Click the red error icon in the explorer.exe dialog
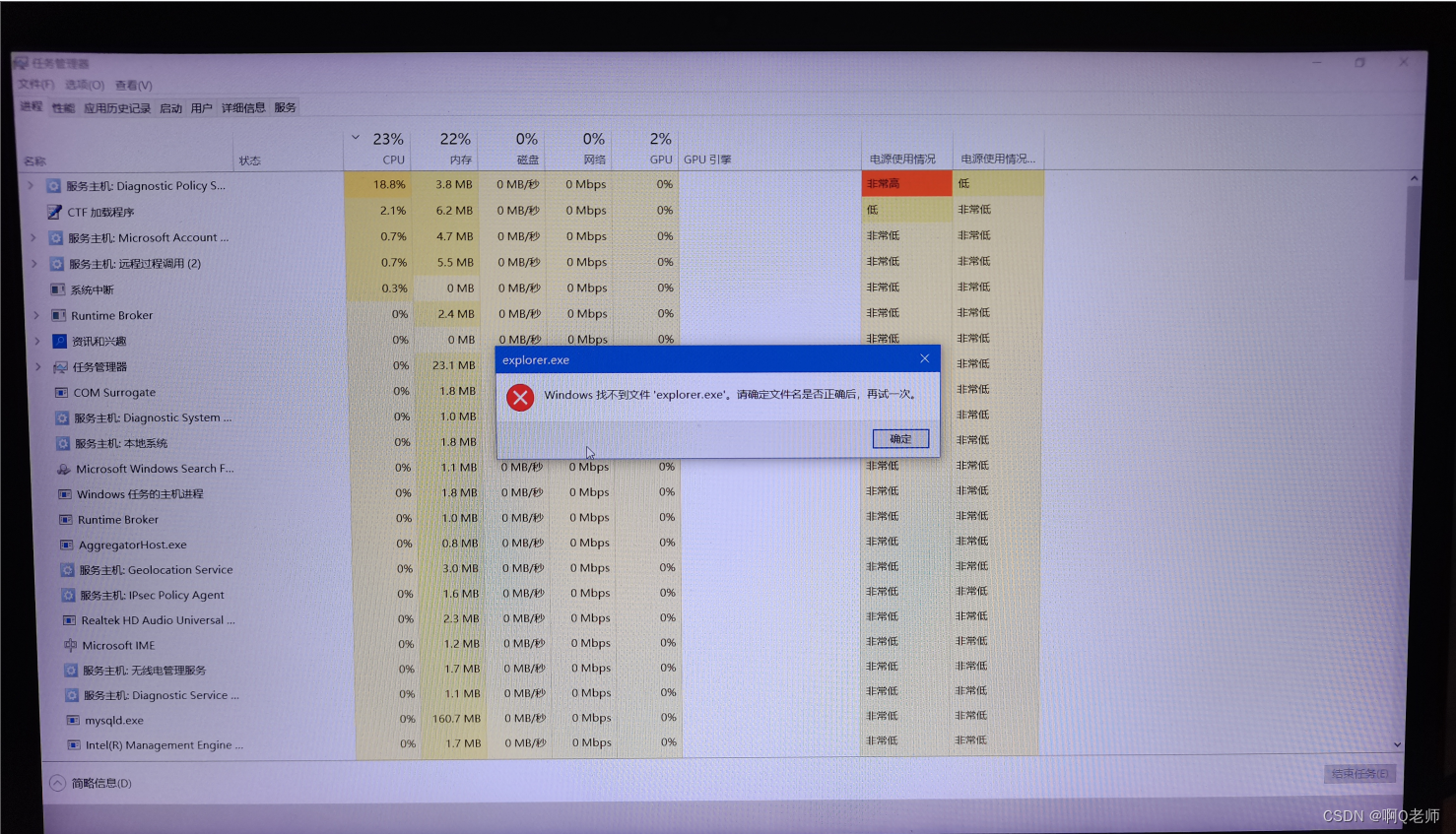This screenshot has width=1456, height=834. [520, 398]
